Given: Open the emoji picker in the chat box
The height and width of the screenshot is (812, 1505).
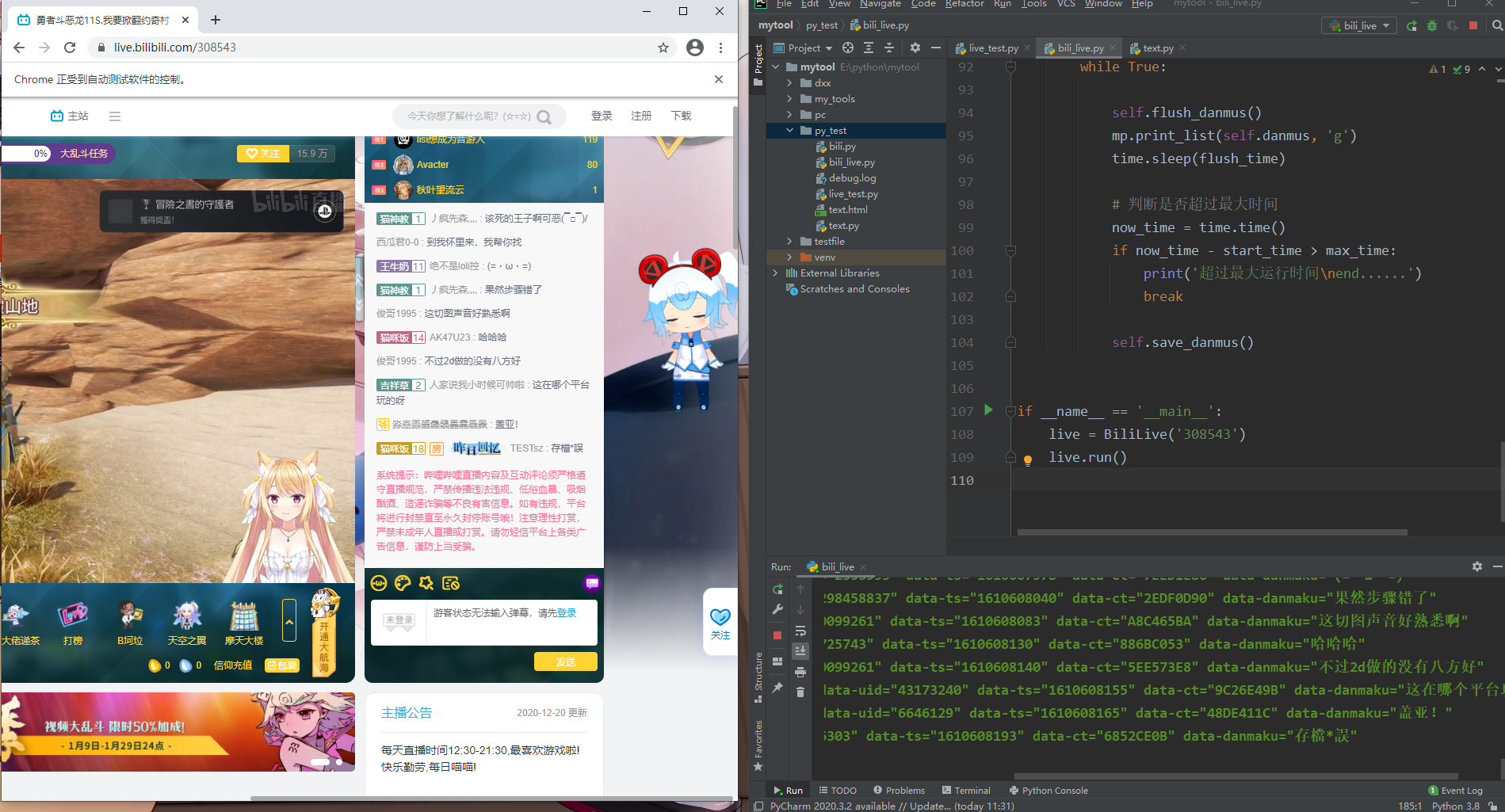Looking at the screenshot, I should pos(379,583).
